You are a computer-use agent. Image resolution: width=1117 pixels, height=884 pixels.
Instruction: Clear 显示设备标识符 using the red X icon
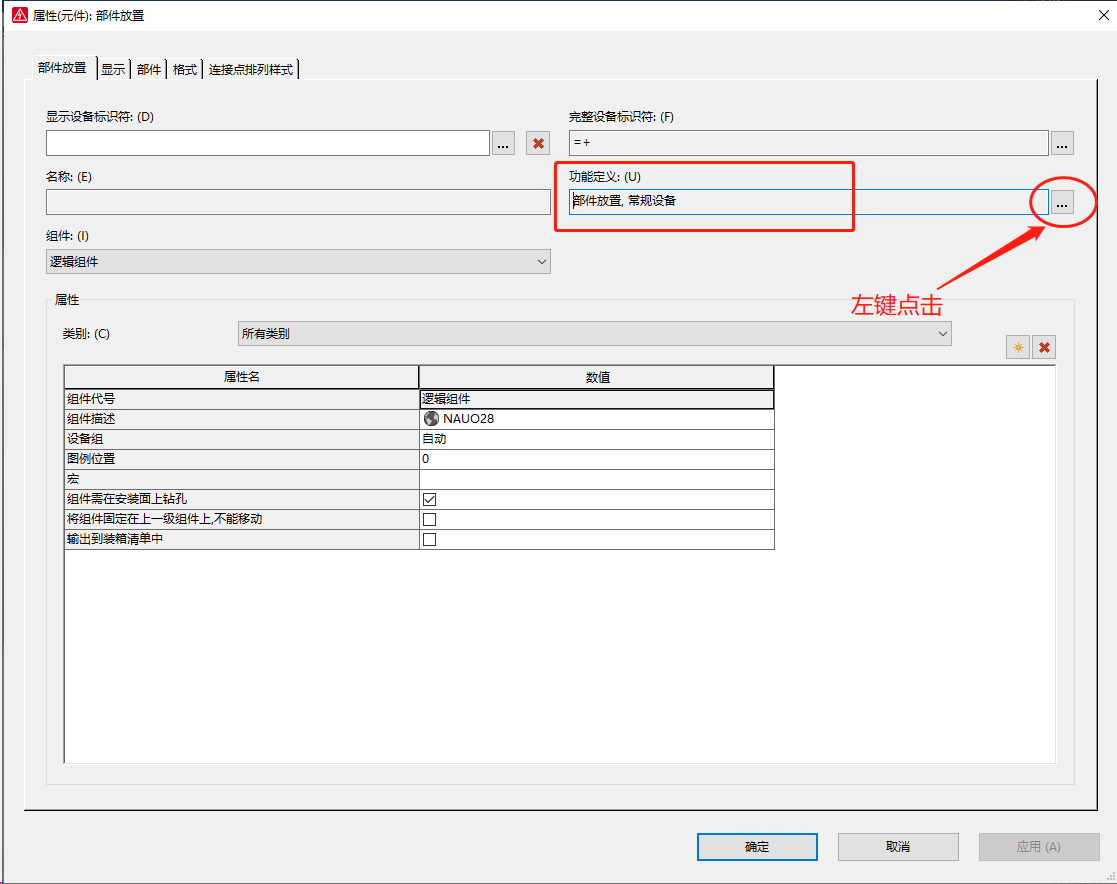(537, 143)
